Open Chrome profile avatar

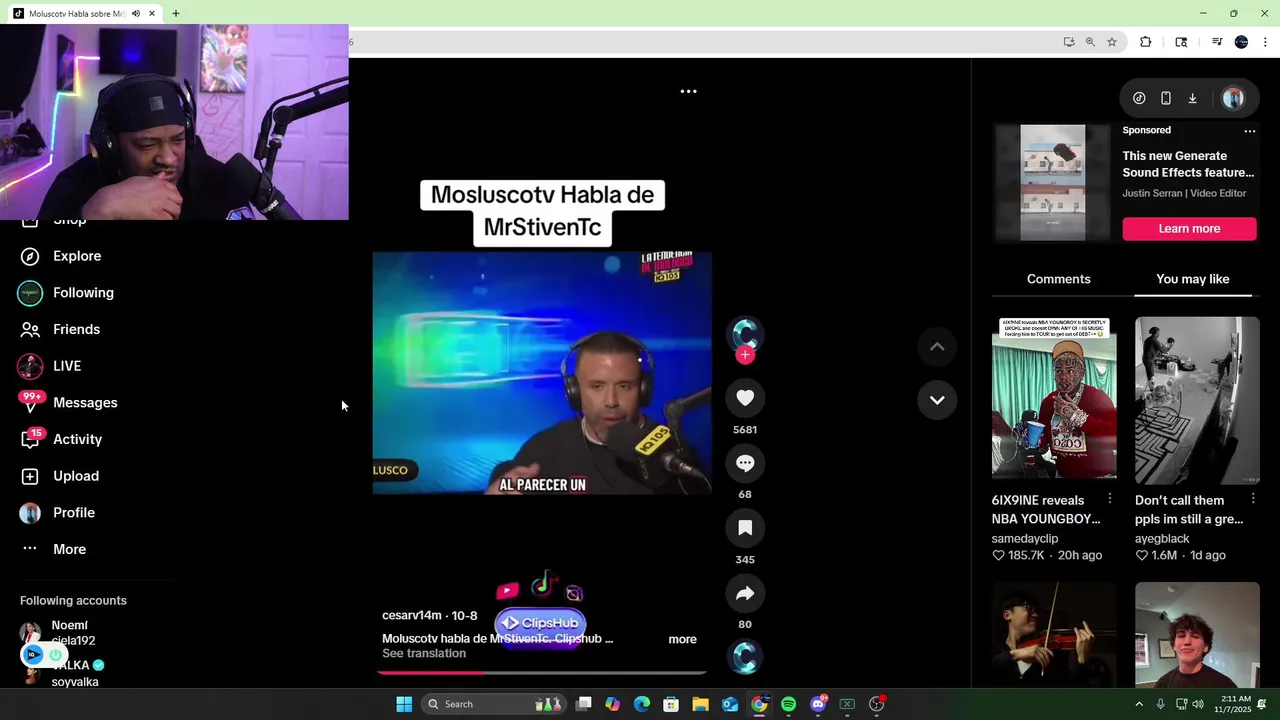1241,42
